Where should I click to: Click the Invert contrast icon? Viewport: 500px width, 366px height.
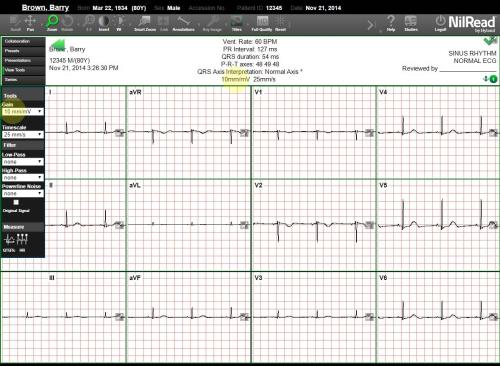coord(104,23)
